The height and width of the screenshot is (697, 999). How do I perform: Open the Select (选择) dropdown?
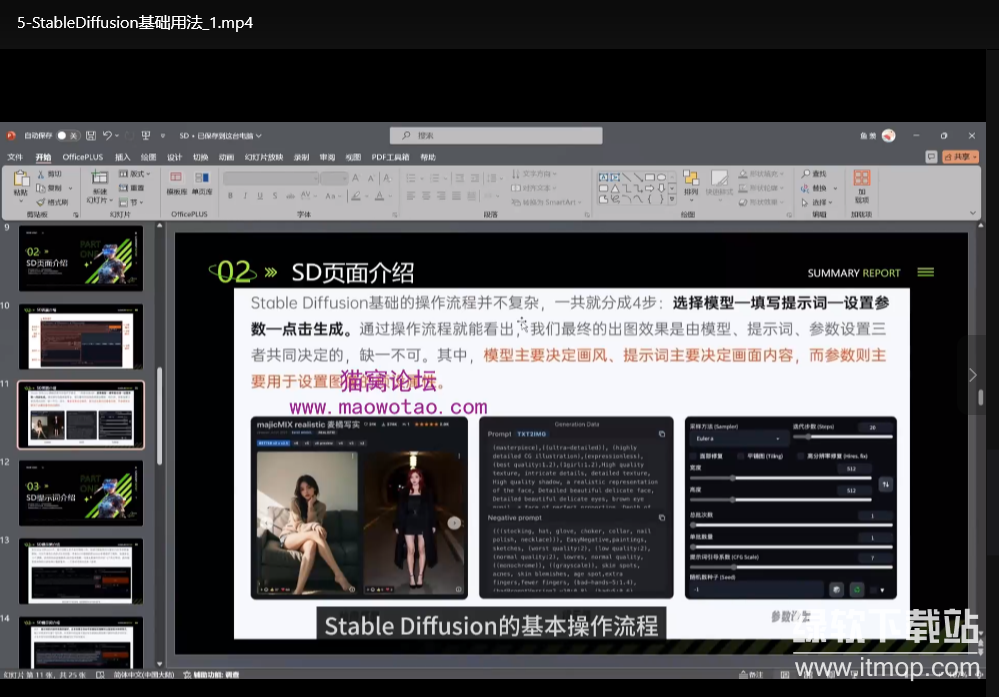pyautogui.click(x=817, y=202)
